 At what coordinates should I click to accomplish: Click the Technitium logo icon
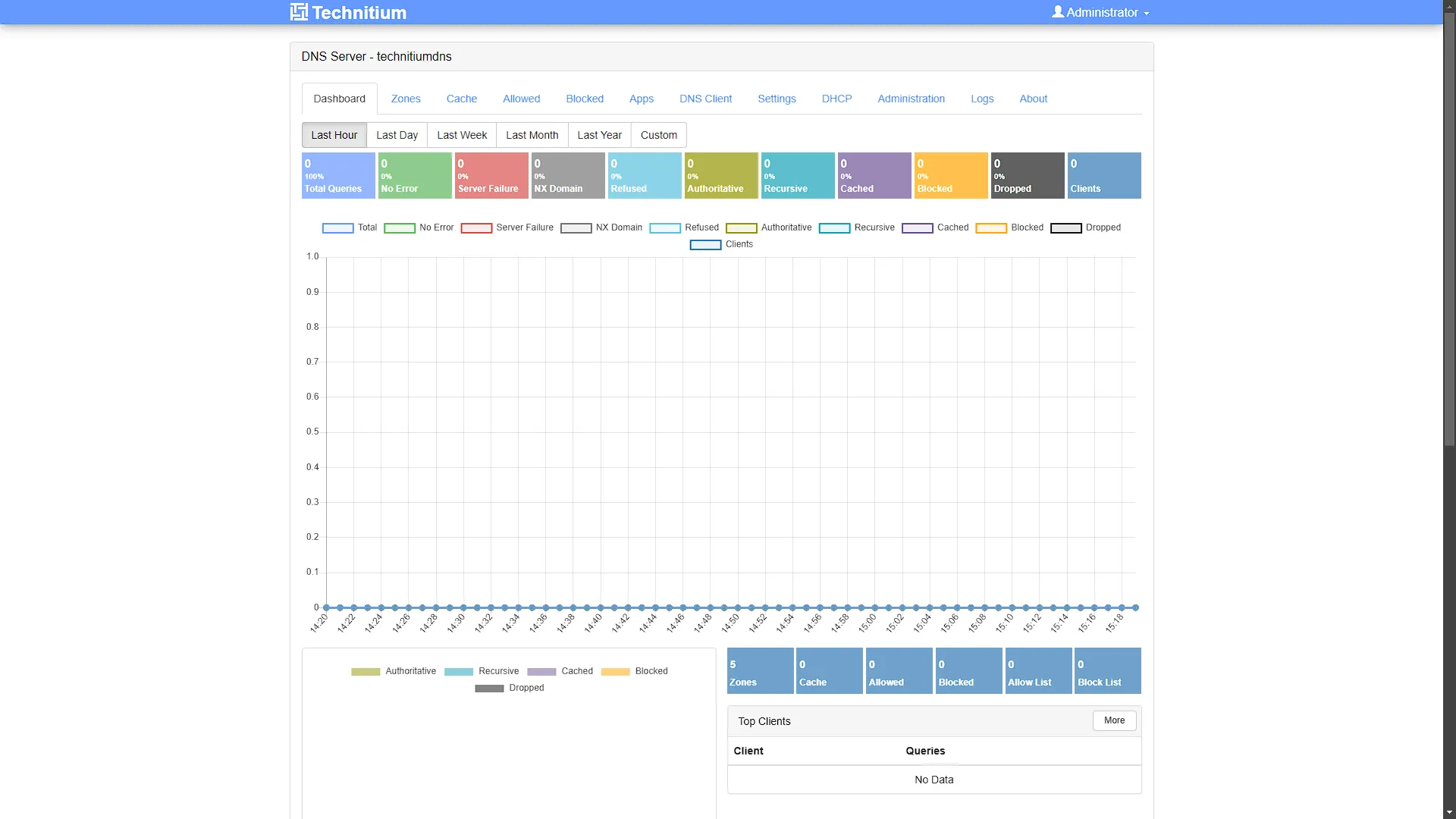tap(299, 12)
